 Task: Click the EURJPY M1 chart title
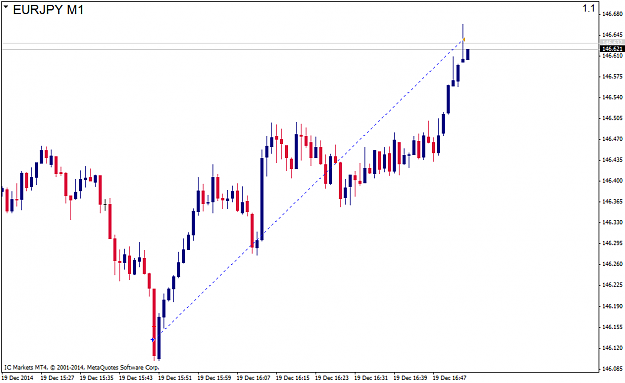click(48, 10)
